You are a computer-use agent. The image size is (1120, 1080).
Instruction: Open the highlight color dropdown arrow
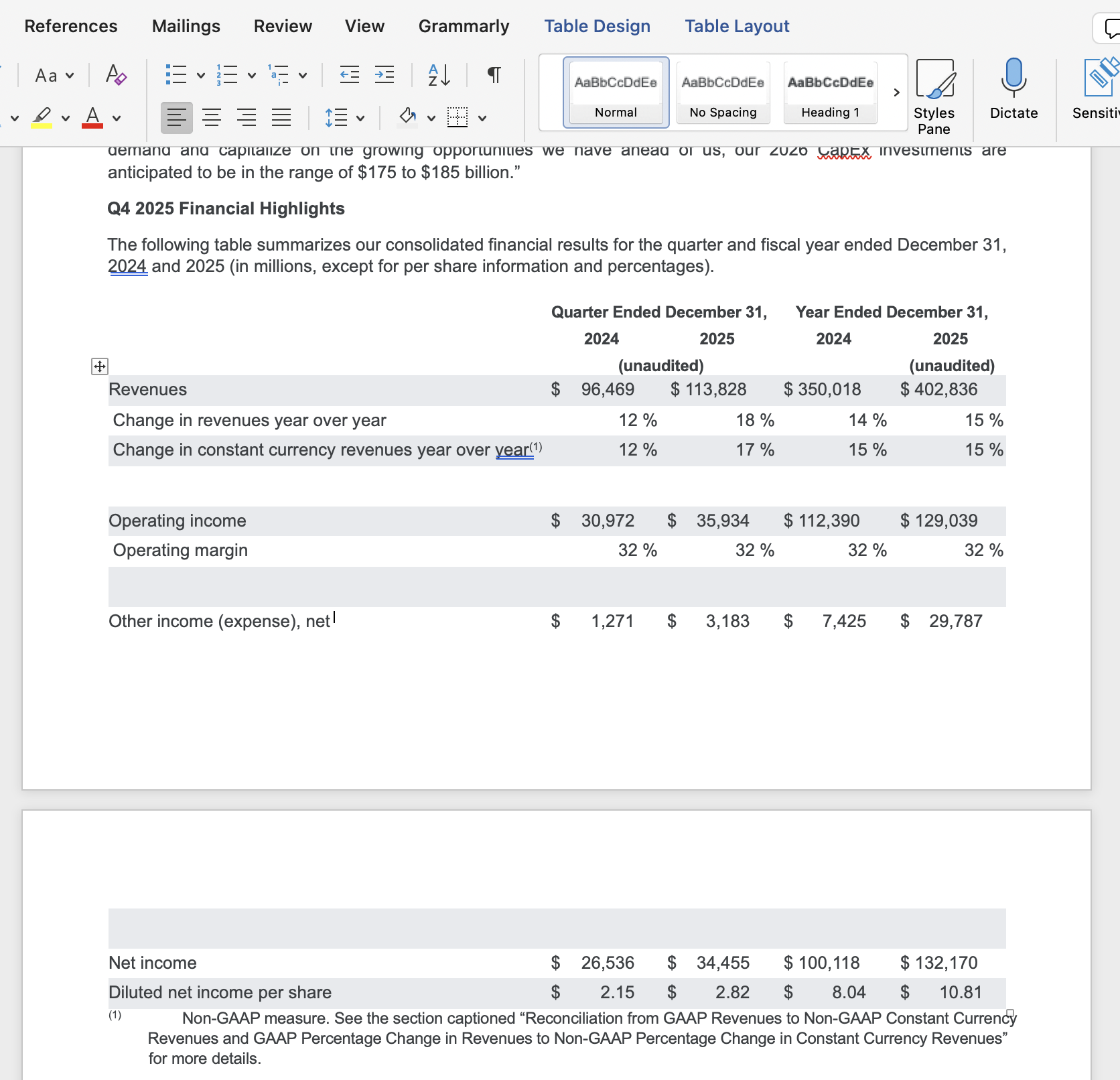point(66,119)
